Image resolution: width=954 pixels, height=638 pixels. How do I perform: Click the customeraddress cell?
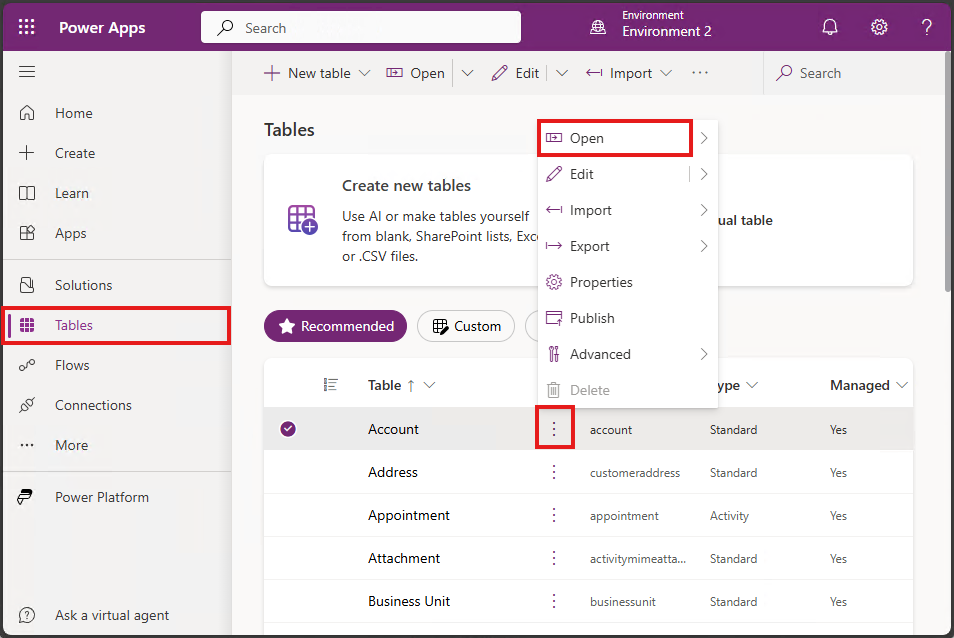coord(635,473)
